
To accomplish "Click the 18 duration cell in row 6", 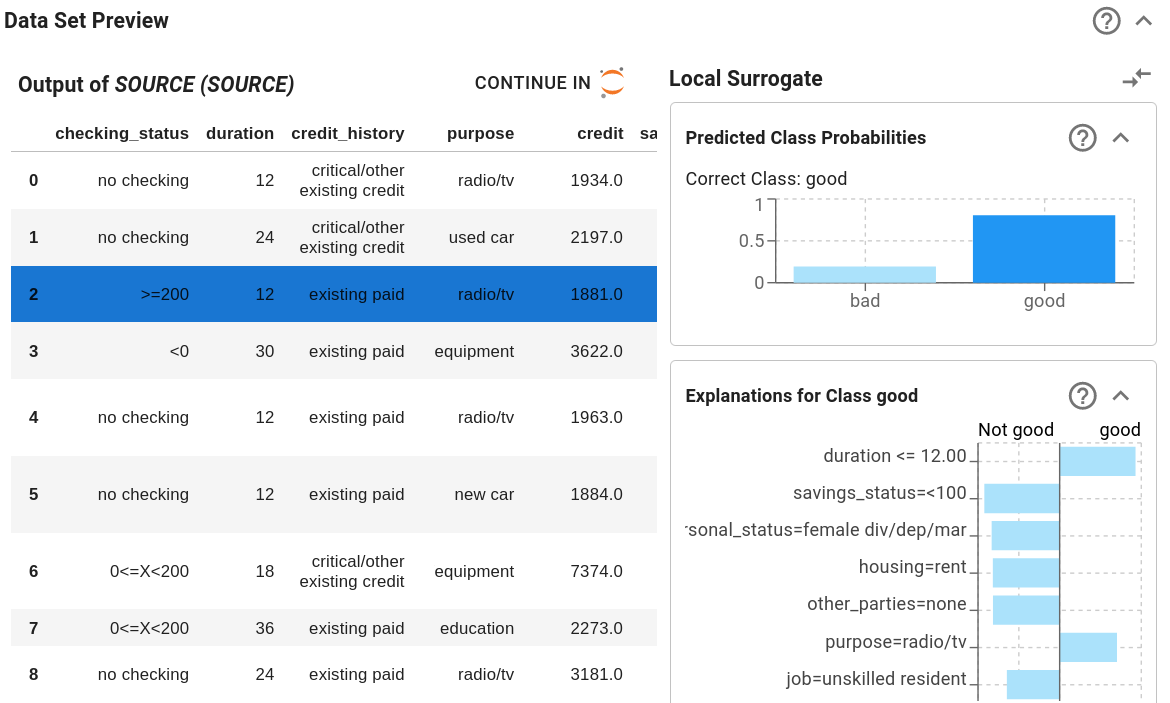I will click(x=265, y=571).
